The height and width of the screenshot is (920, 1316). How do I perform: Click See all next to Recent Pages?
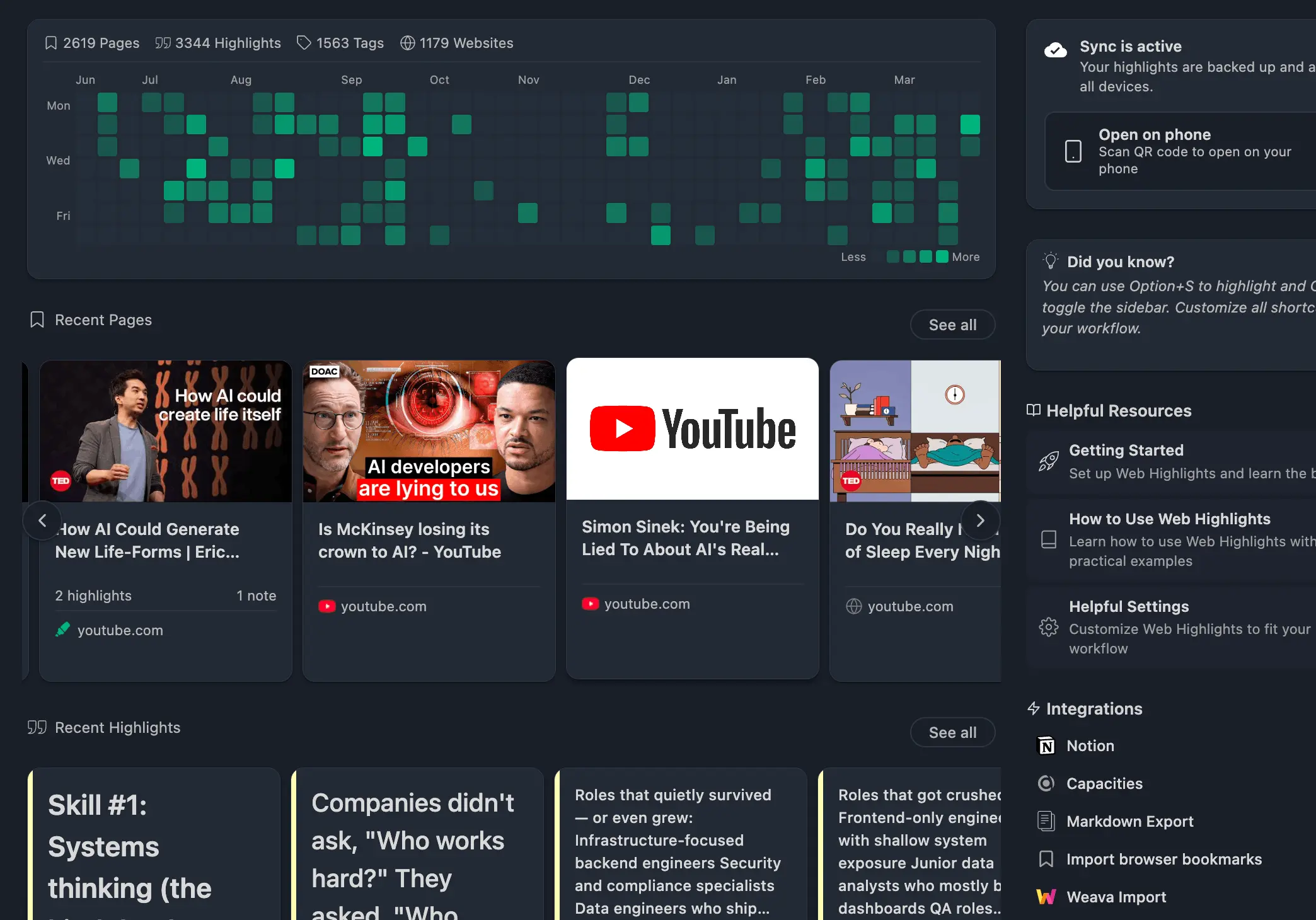952,325
